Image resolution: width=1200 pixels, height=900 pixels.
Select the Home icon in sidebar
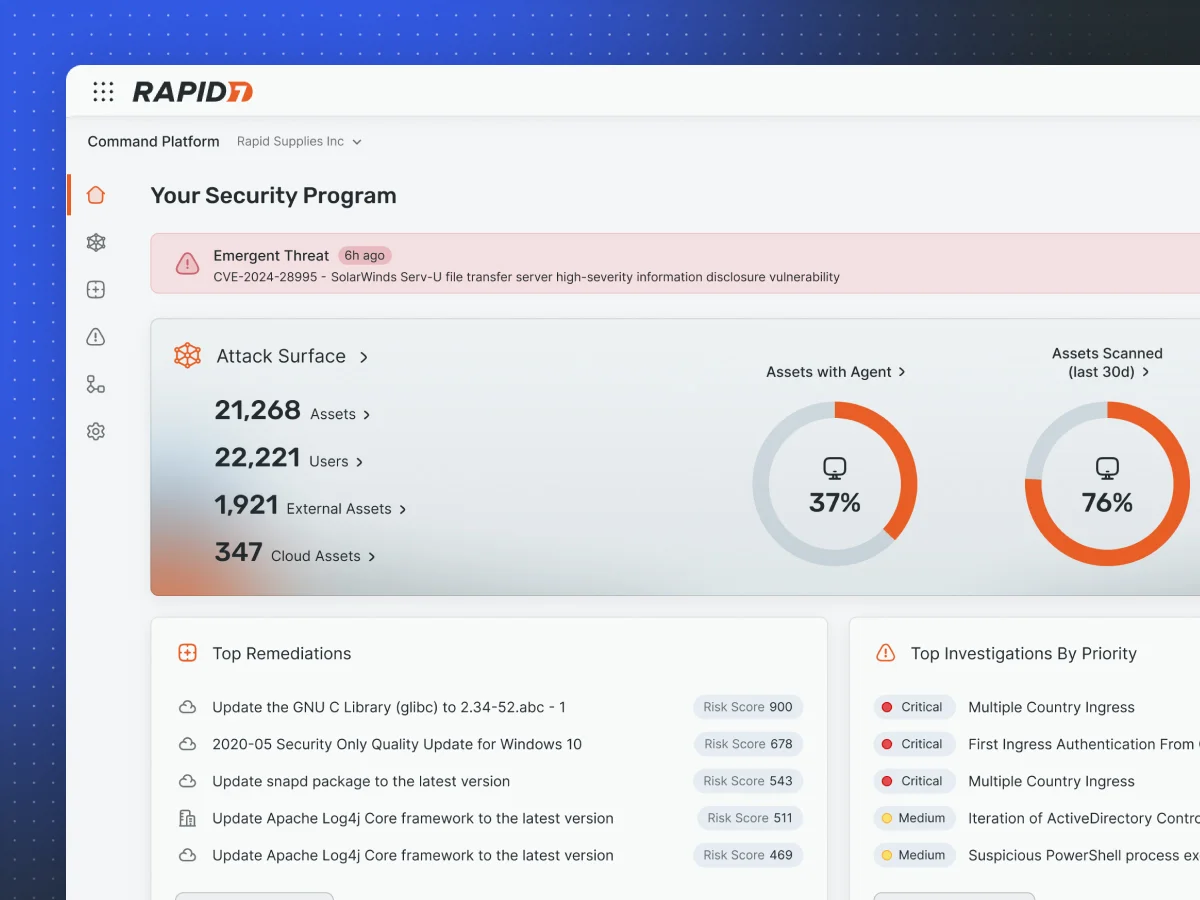coord(96,195)
